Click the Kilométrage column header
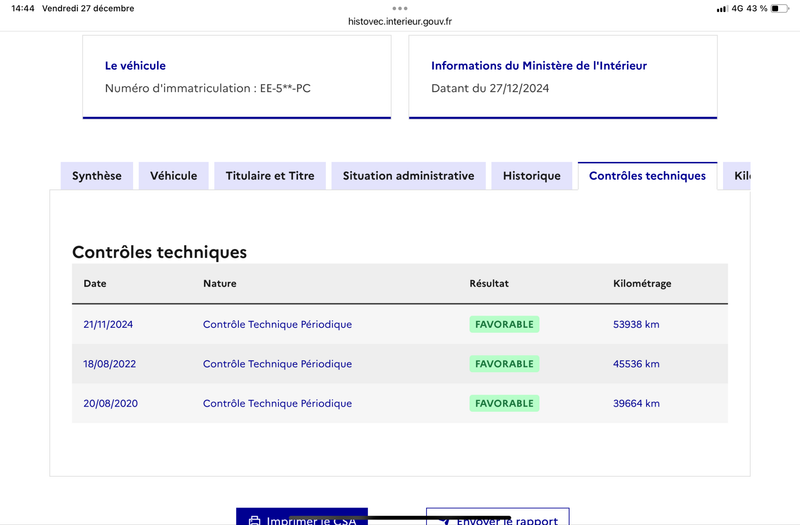This screenshot has width=800, height=525. [642, 284]
